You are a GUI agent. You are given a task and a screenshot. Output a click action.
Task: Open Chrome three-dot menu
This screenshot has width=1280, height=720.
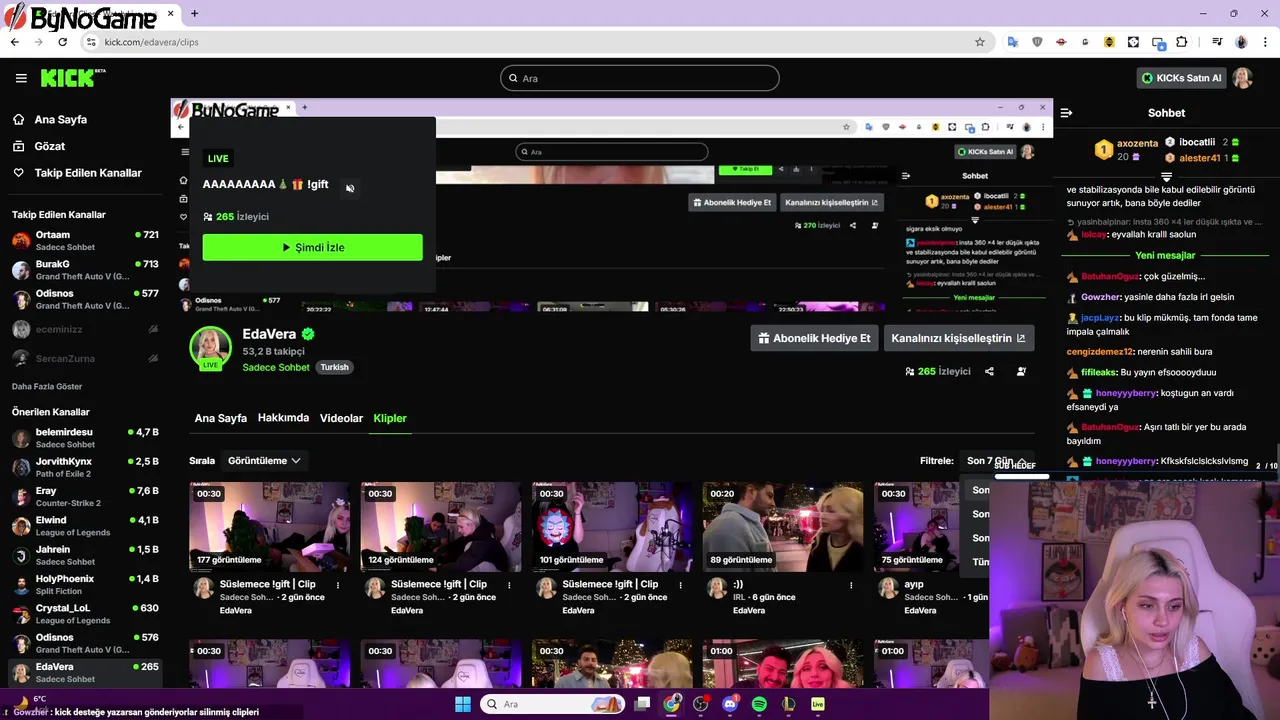point(1265,42)
